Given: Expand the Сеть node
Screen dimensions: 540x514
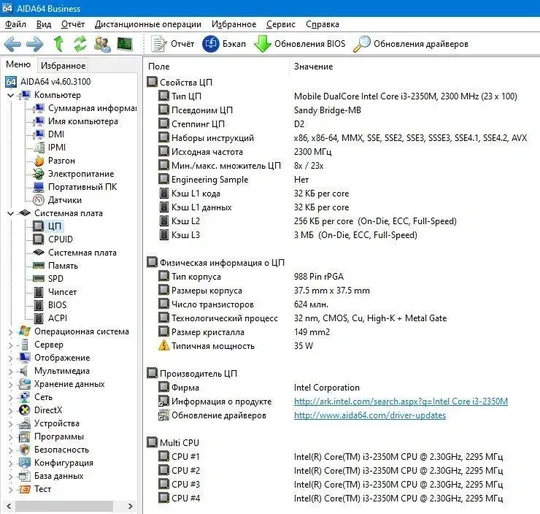Looking at the screenshot, I should click(11, 397).
